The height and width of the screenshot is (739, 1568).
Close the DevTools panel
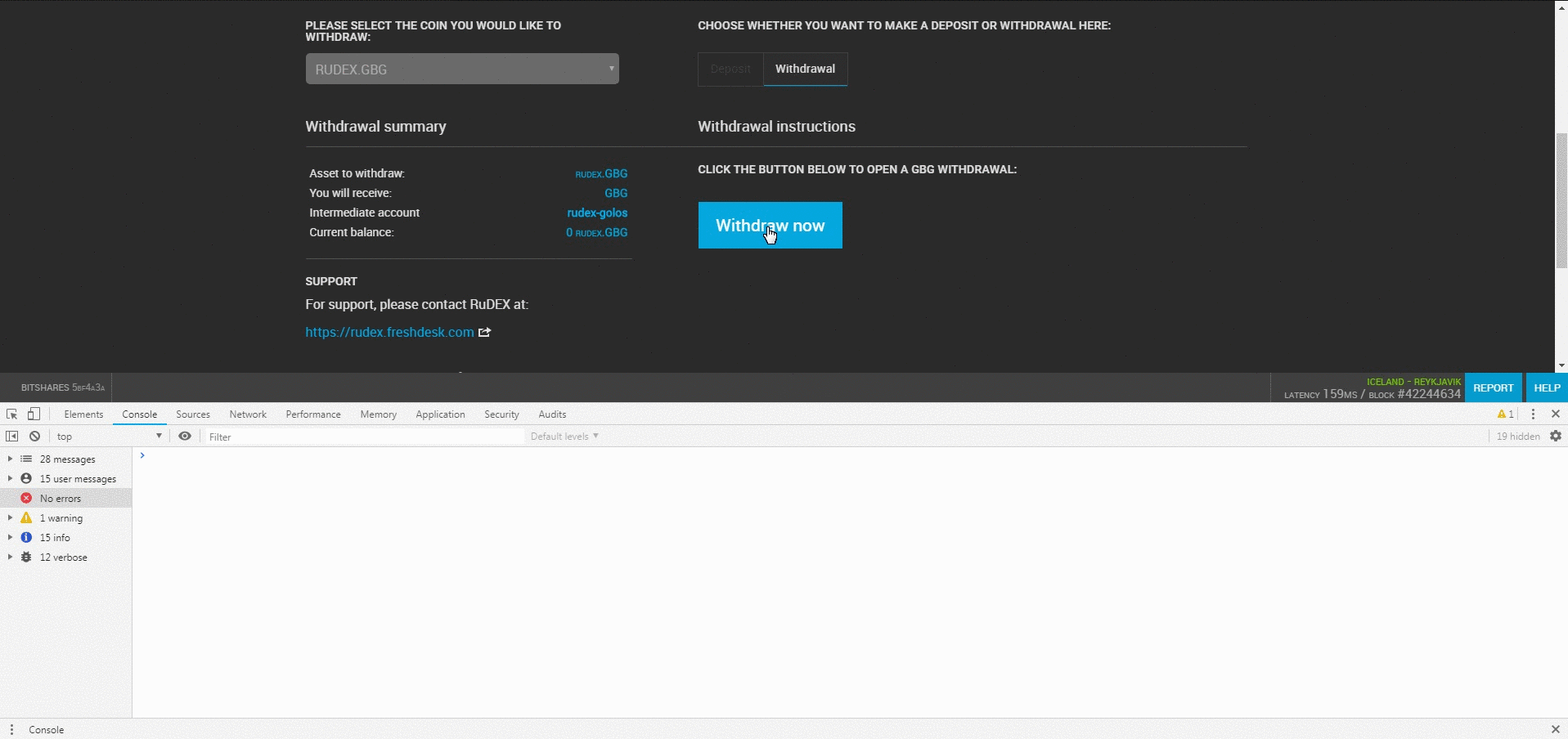[1556, 414]
